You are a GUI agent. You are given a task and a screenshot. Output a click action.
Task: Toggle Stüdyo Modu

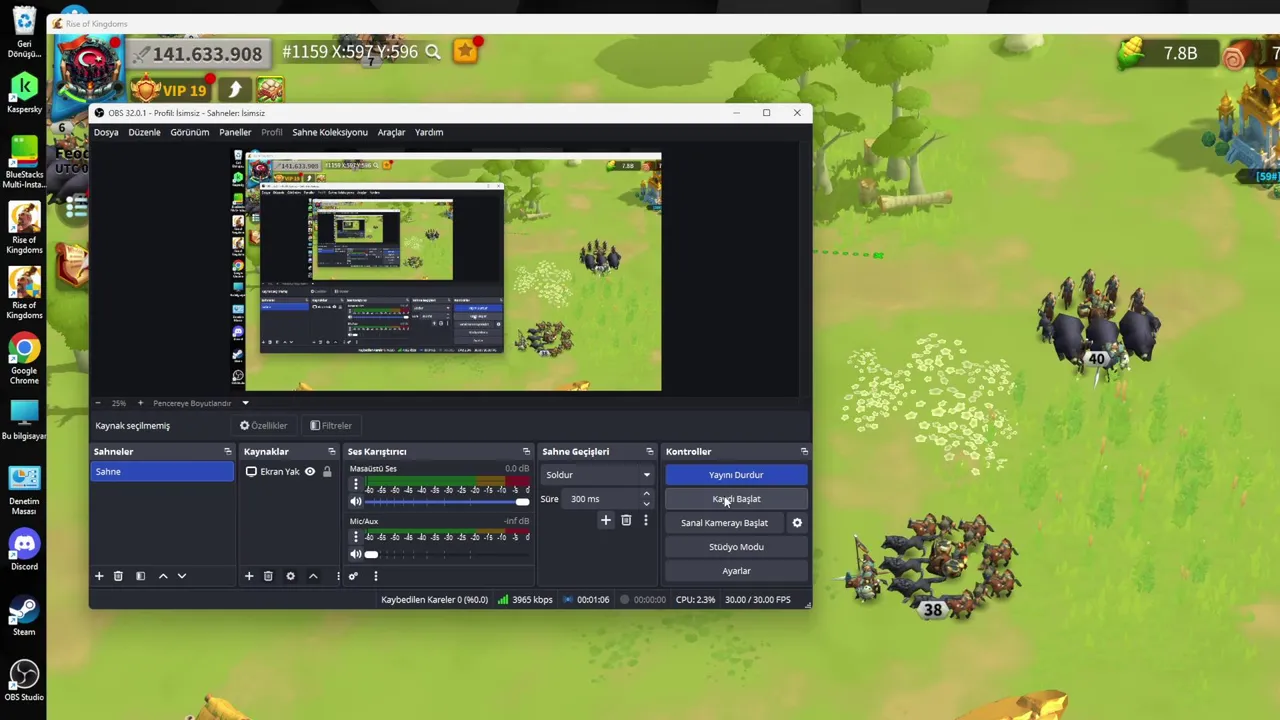(736, 547)
